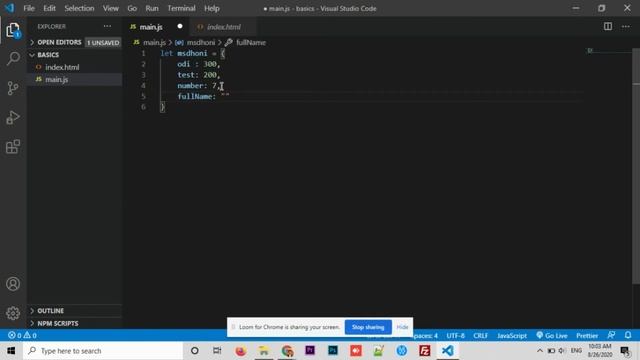
Task: Open the Run menu
Action: 152,8
